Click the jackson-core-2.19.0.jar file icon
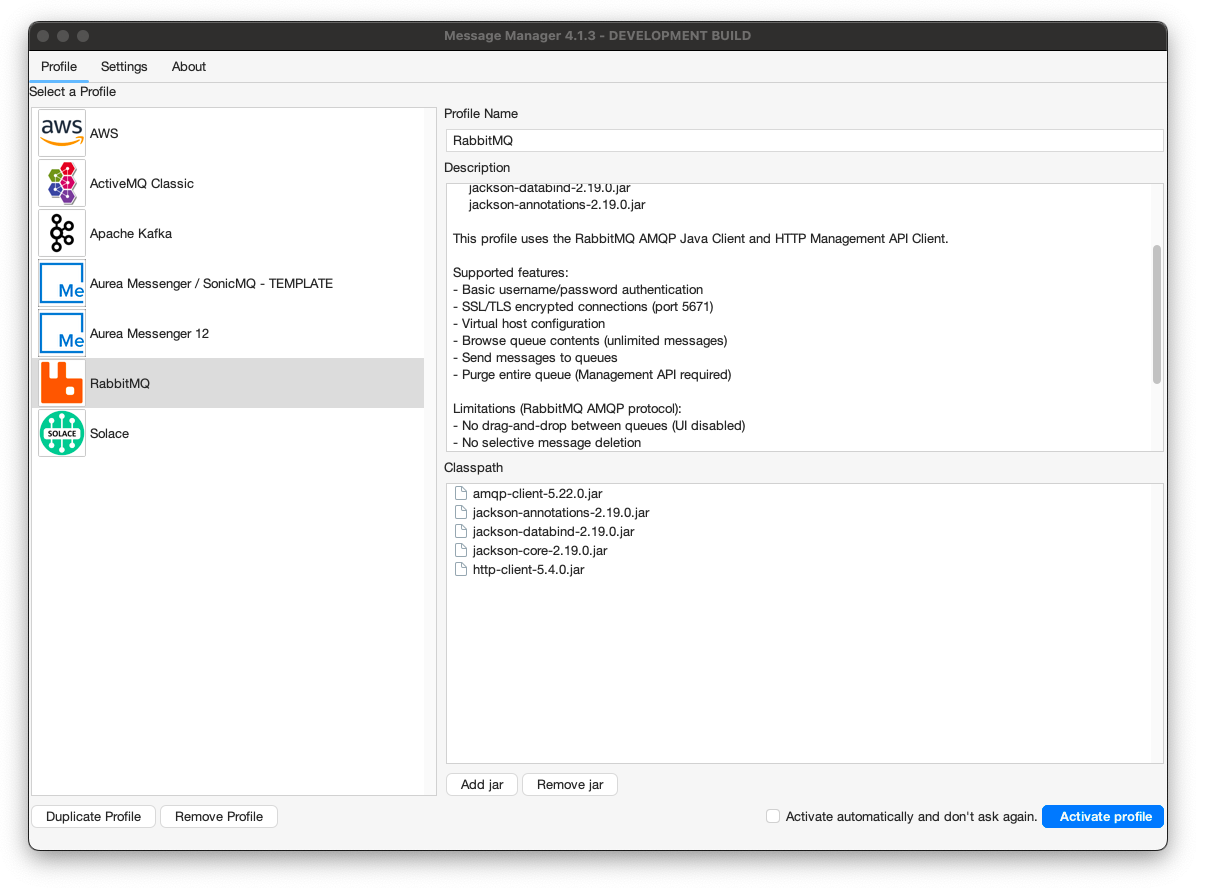 [461, 550]
